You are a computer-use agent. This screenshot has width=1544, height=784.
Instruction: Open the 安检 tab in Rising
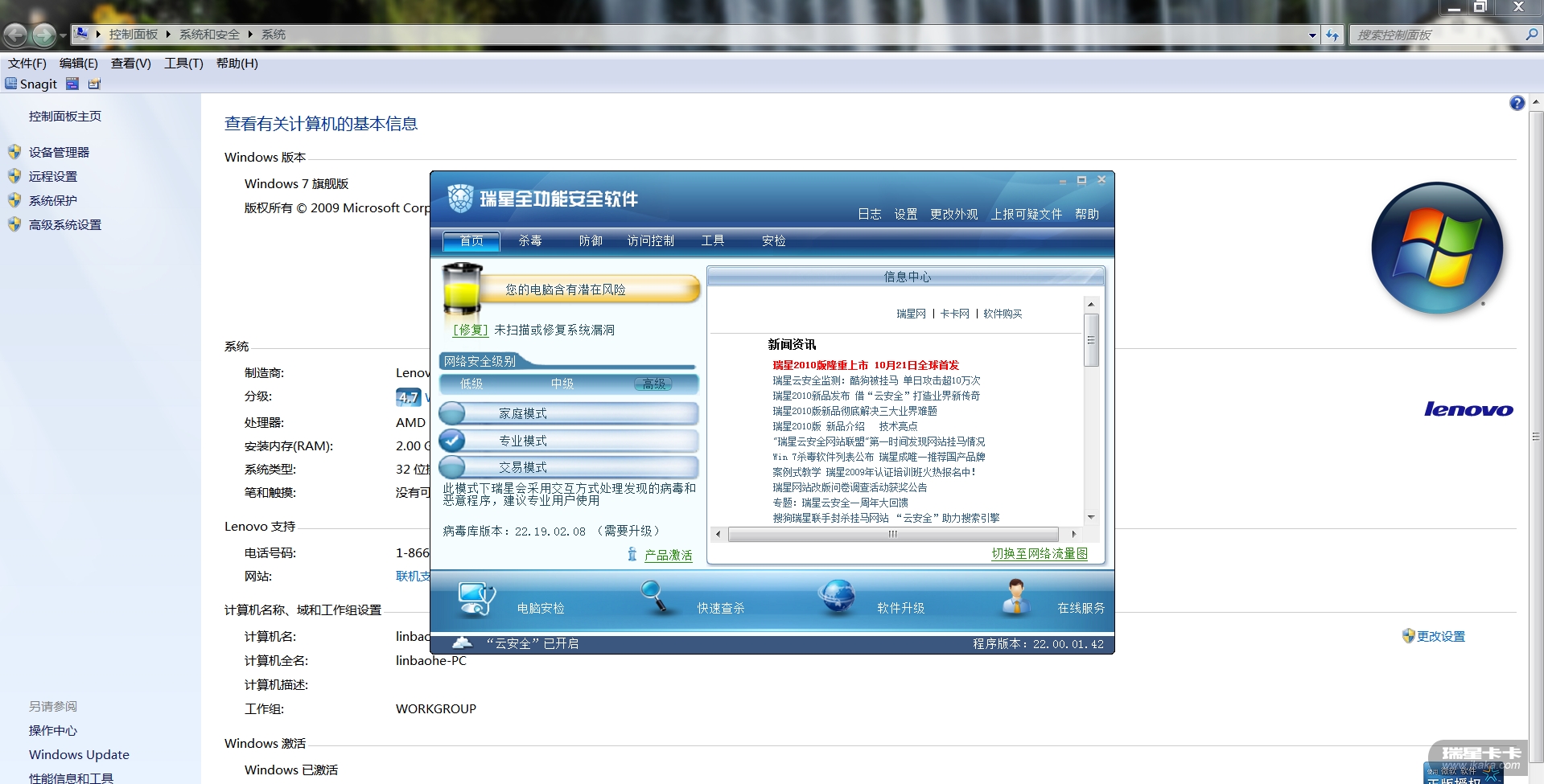tap(774, 240)
